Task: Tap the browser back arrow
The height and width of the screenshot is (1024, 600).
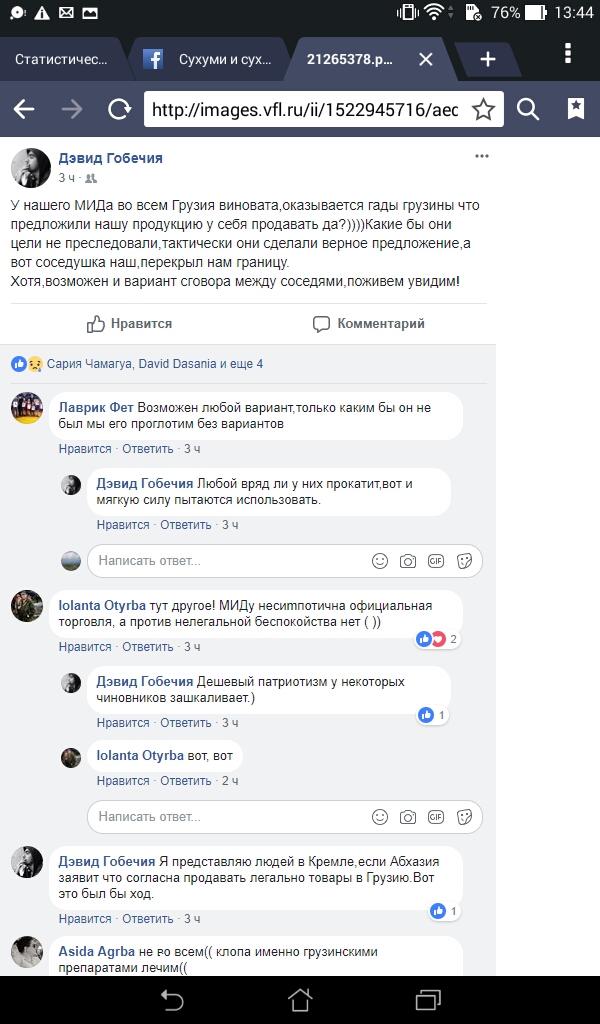Action: coord(24,110)
